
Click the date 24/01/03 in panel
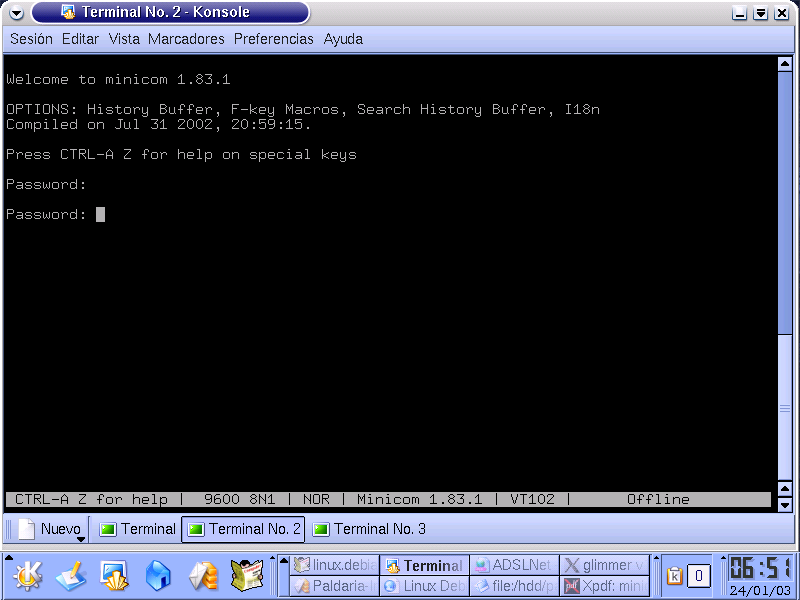(760, 590)
